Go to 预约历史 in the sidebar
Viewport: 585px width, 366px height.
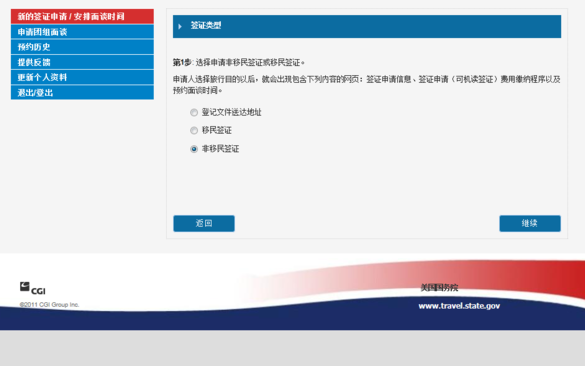point(82,47)
